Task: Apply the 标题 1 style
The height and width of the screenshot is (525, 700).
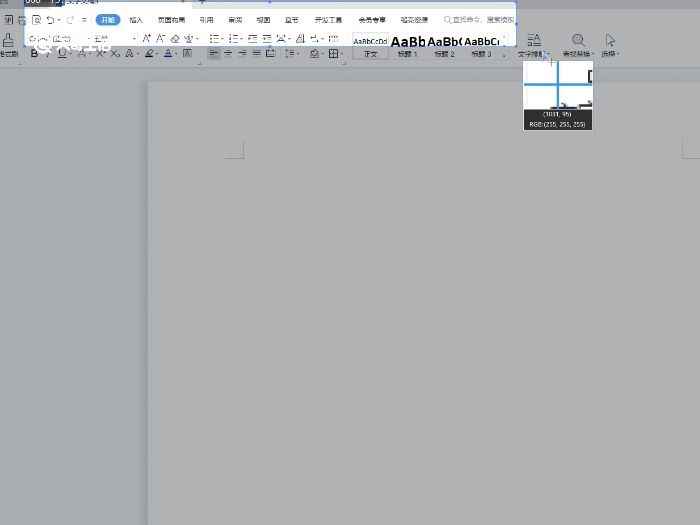Action: point(407,46)
